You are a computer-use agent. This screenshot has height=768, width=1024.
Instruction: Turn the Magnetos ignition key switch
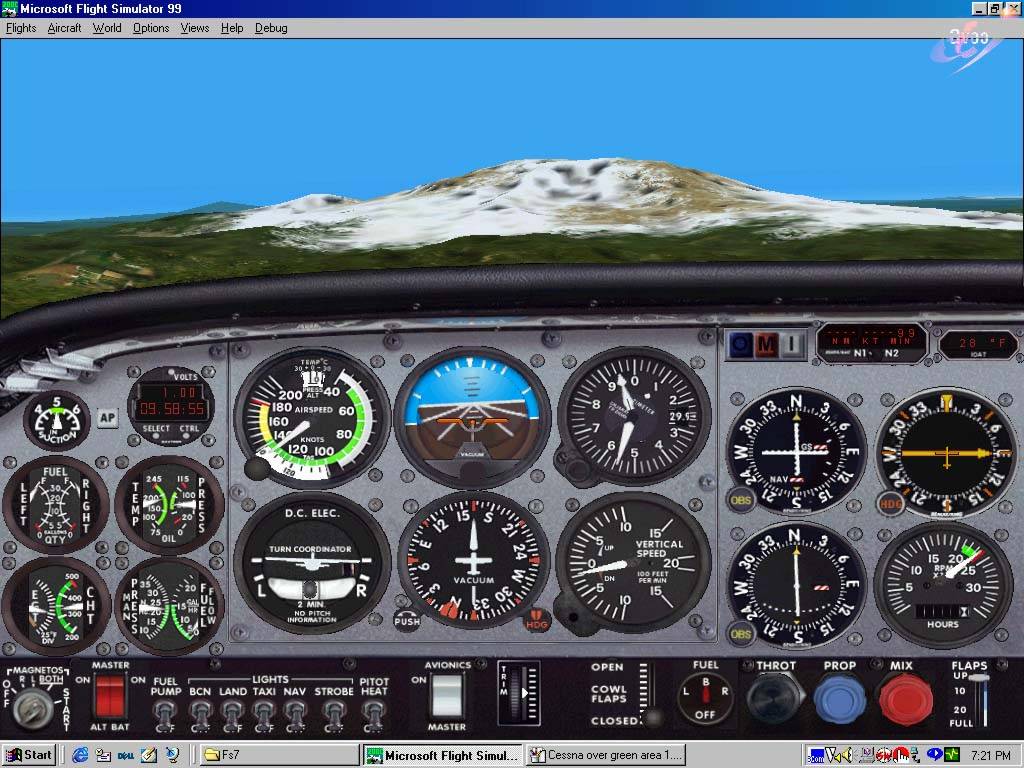(x=33, y=709)
